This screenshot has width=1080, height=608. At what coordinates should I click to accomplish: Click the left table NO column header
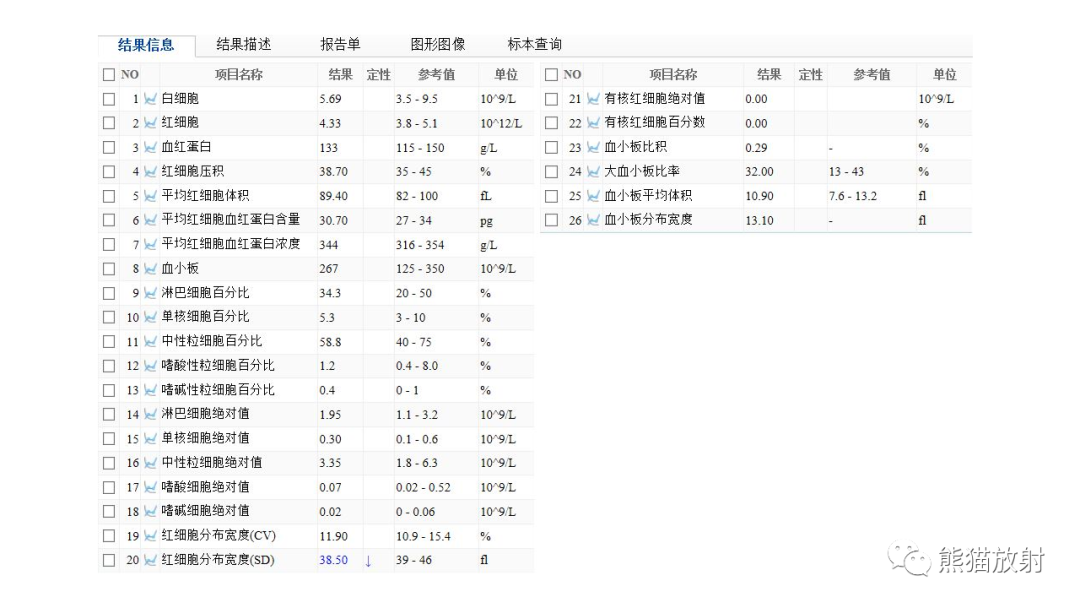click(x=129, y=74)
